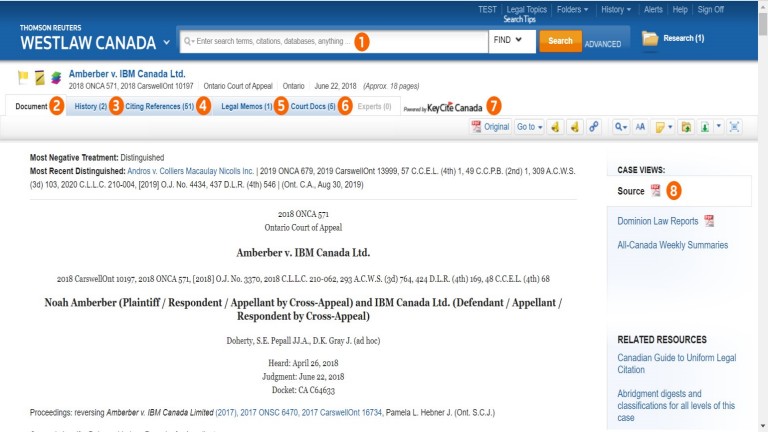Open Dominion Law Reports case view
Viewport: 768px width, 432px height.
657,221
